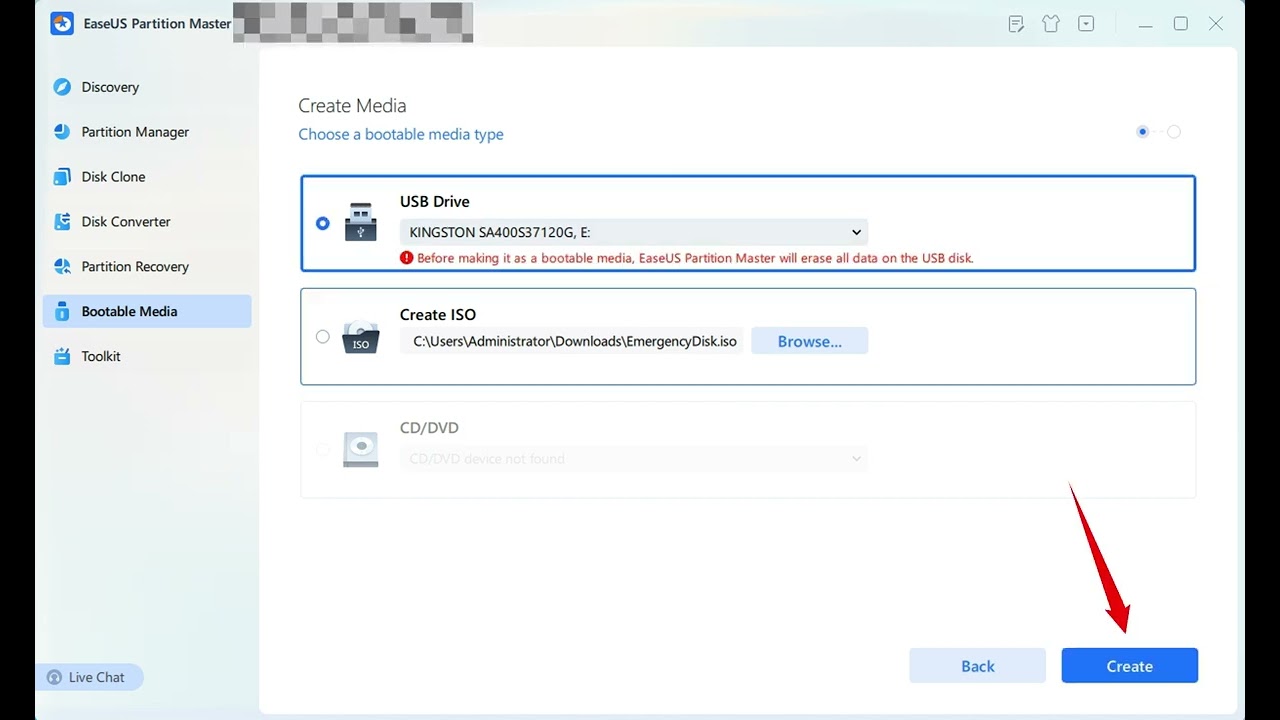Click the Disk Clone icon
This screenshot has width=1280, height=720.
[x=62, y=177]
